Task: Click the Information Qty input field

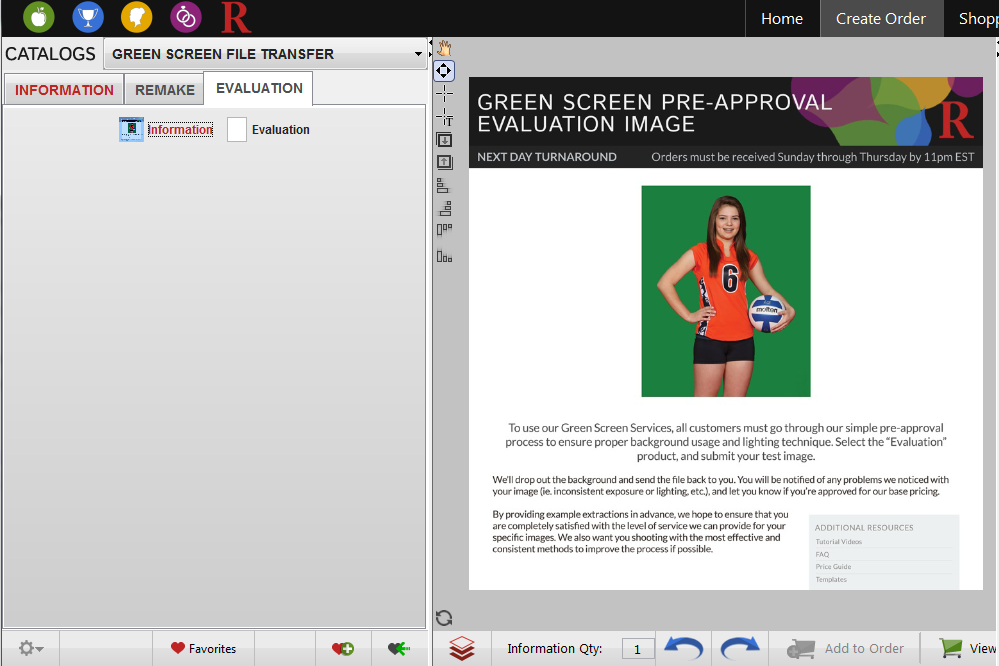Action: tap(637, 649)
